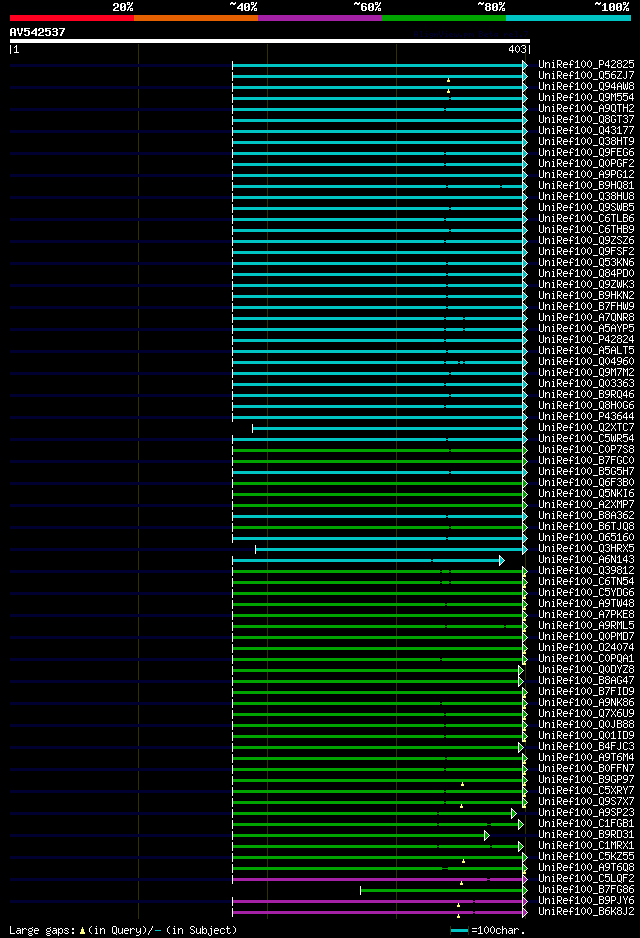The width and height of the screenshot is (640, 938).
Task: Select the UniRef100_Q8H0G6 label
Action: tap(586, 406)
